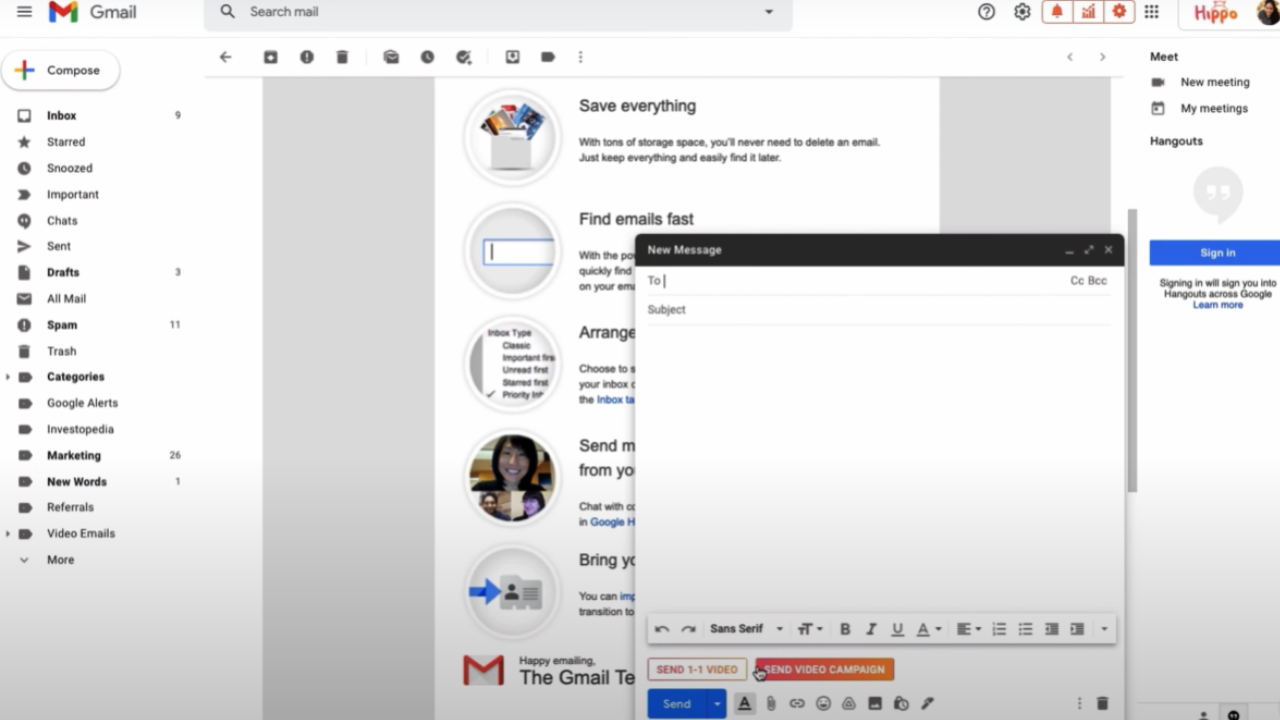Open the email toolbar More options

[x=580, y=57]
